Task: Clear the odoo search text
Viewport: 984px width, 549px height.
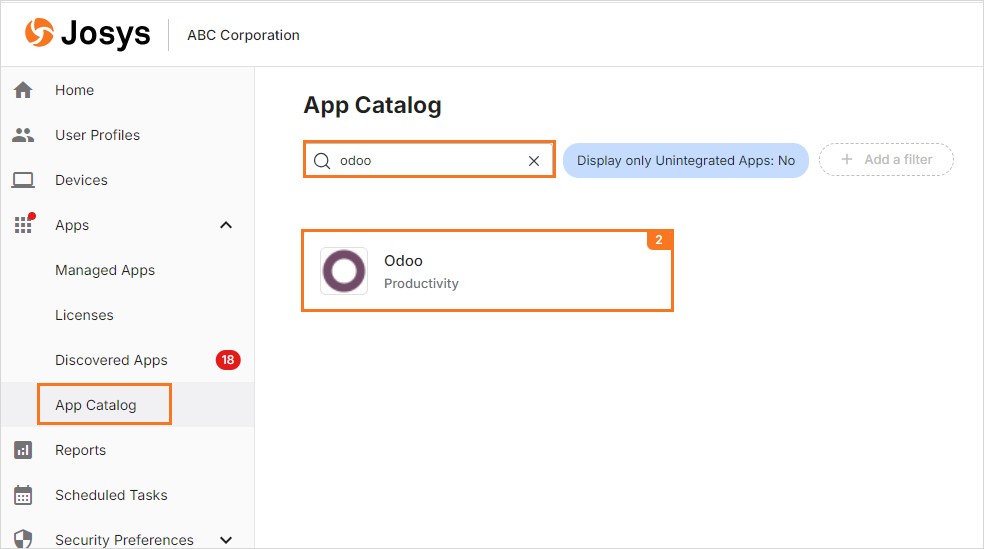Action: pos(534,161)
